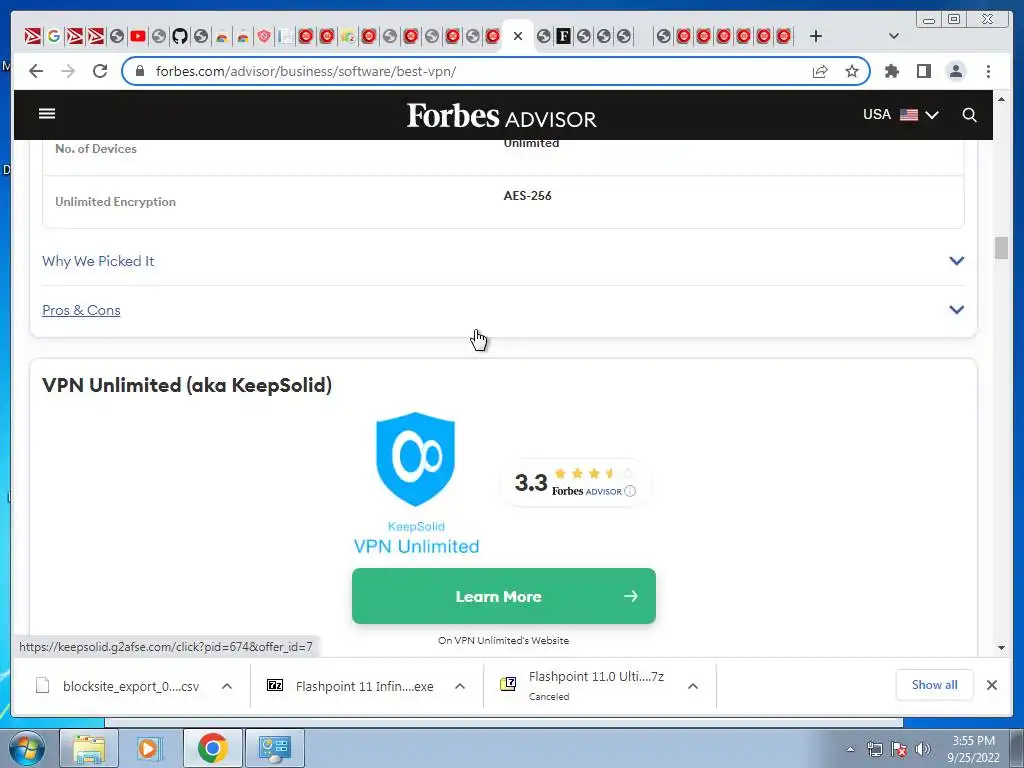The width and height of the screenshot is (1024, 768).
Task: View site information via the padlock icon
Action: (139, 71)
